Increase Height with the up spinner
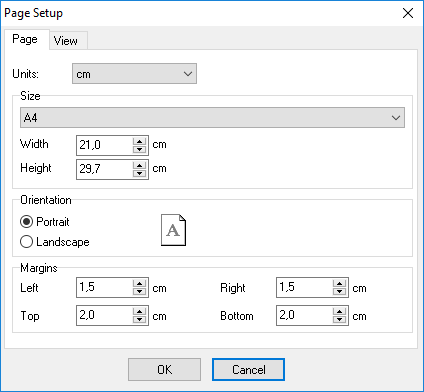Image resolution: width=424 pixels, height=392 pixels. pos(139,165)
